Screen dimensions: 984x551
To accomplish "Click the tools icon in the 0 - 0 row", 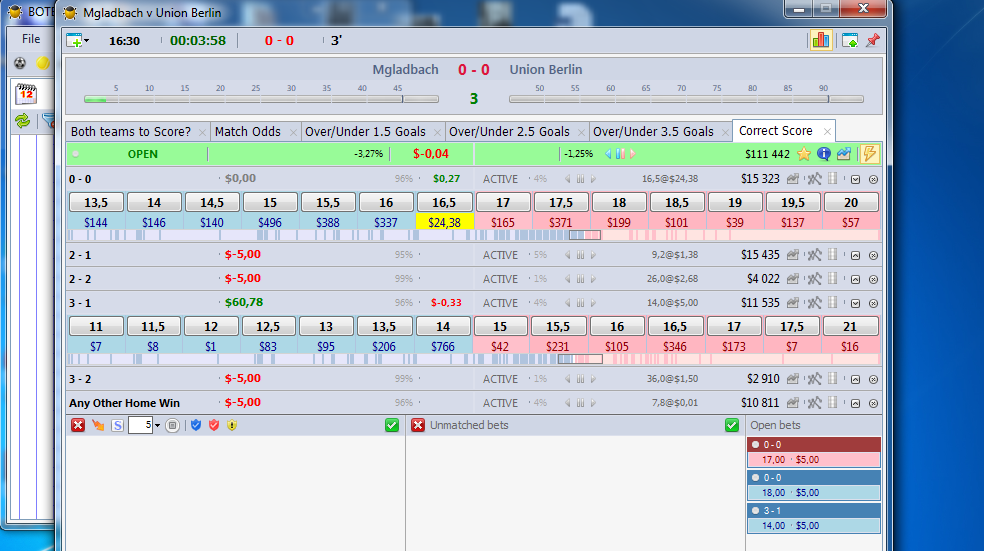I will point(815,179).
